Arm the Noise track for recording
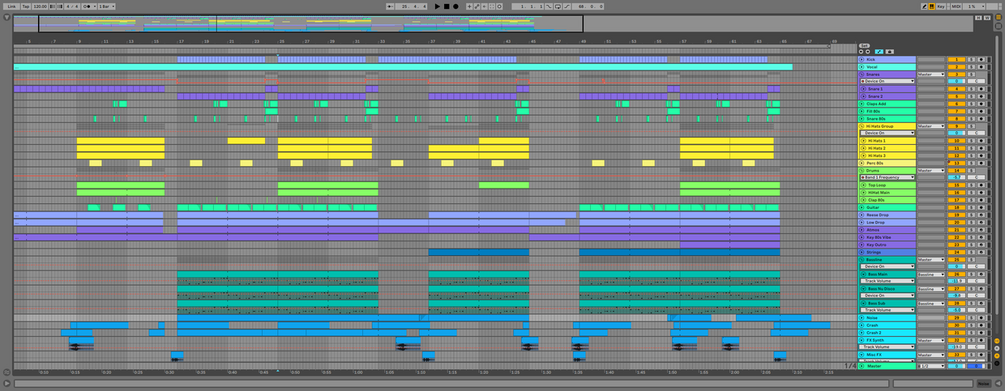 tap(981, 318)
